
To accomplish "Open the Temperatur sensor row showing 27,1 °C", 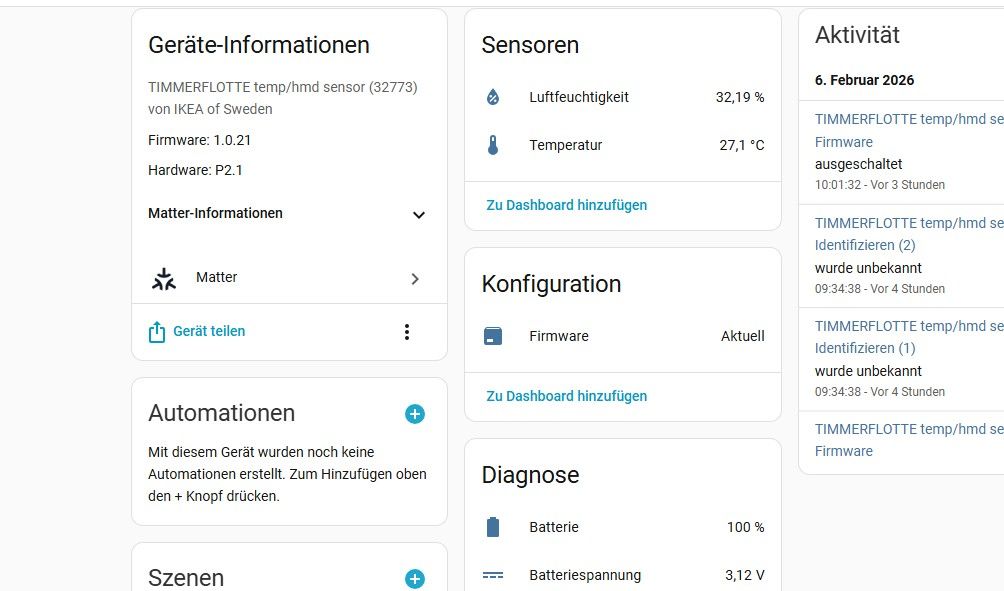I will (x=622, y=146).
